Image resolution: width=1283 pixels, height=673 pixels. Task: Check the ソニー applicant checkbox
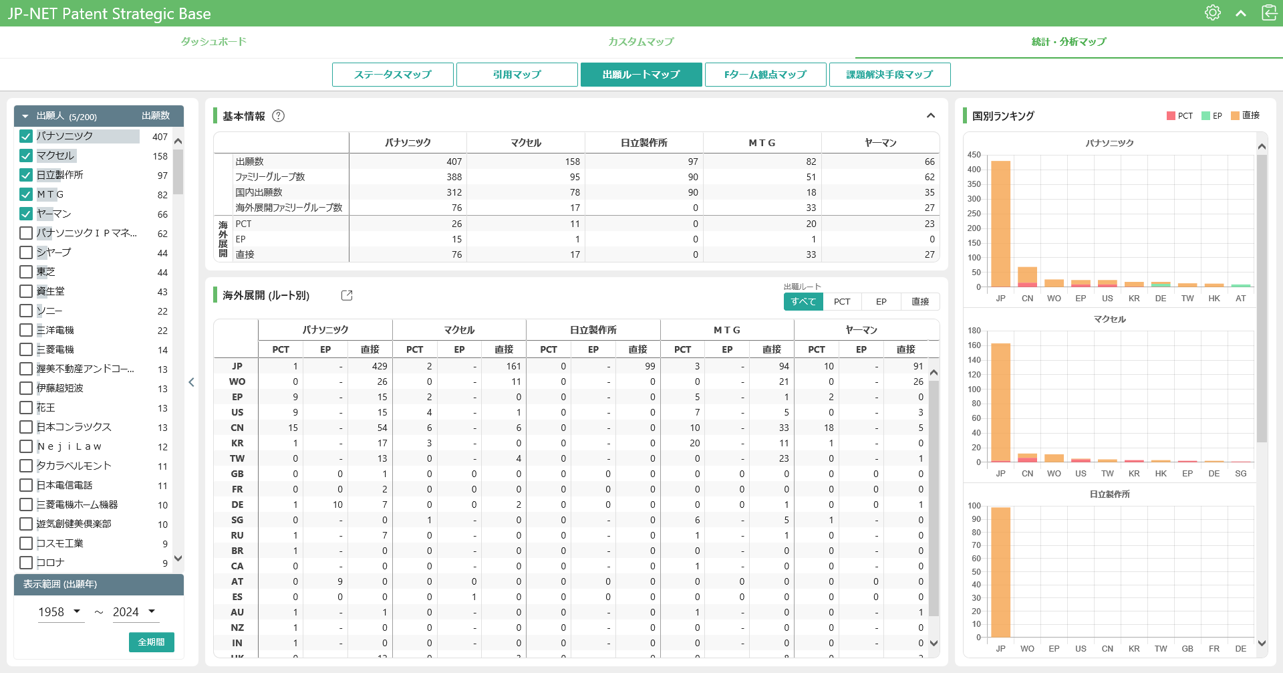26,311
